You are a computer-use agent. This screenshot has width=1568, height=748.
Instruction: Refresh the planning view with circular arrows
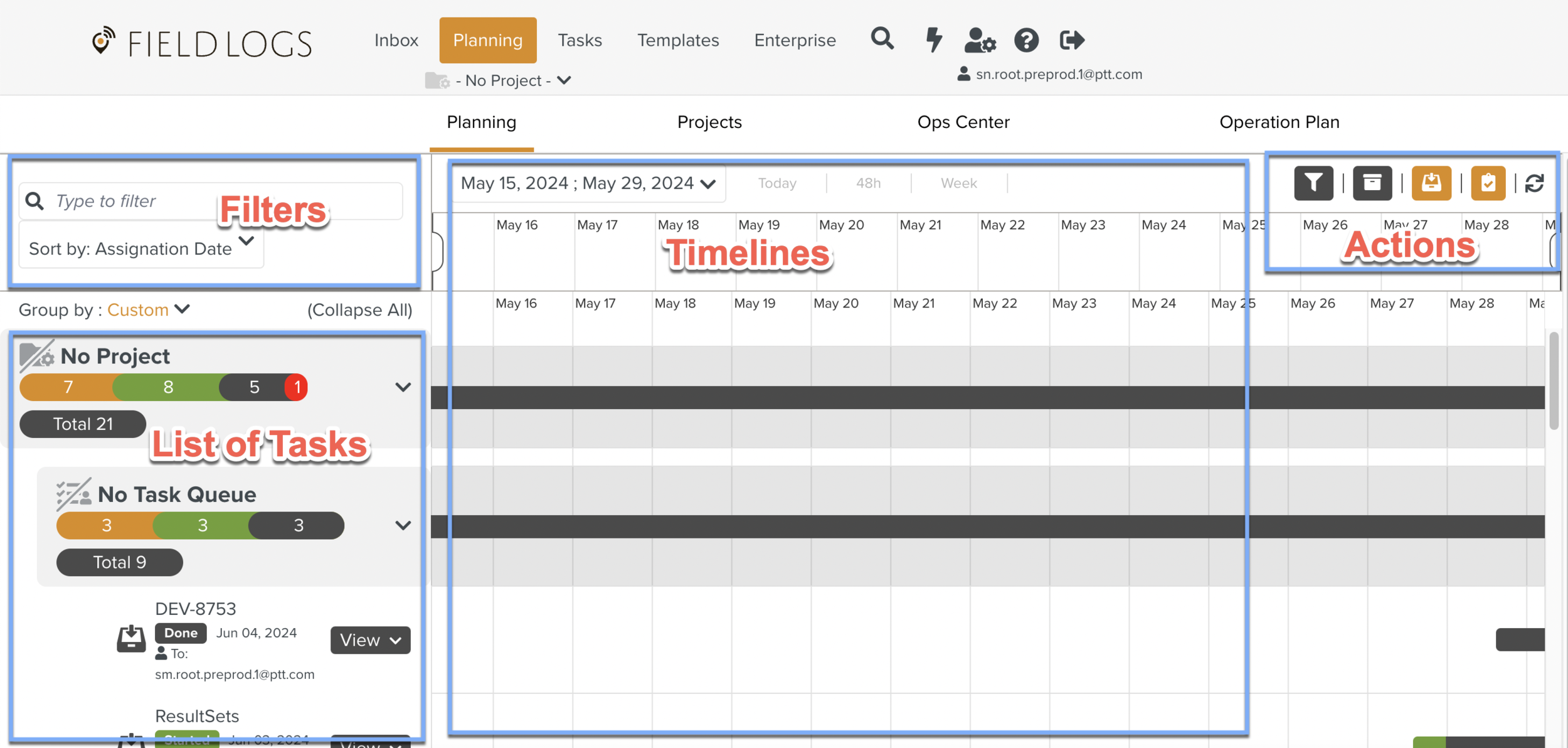point(1534,183)
